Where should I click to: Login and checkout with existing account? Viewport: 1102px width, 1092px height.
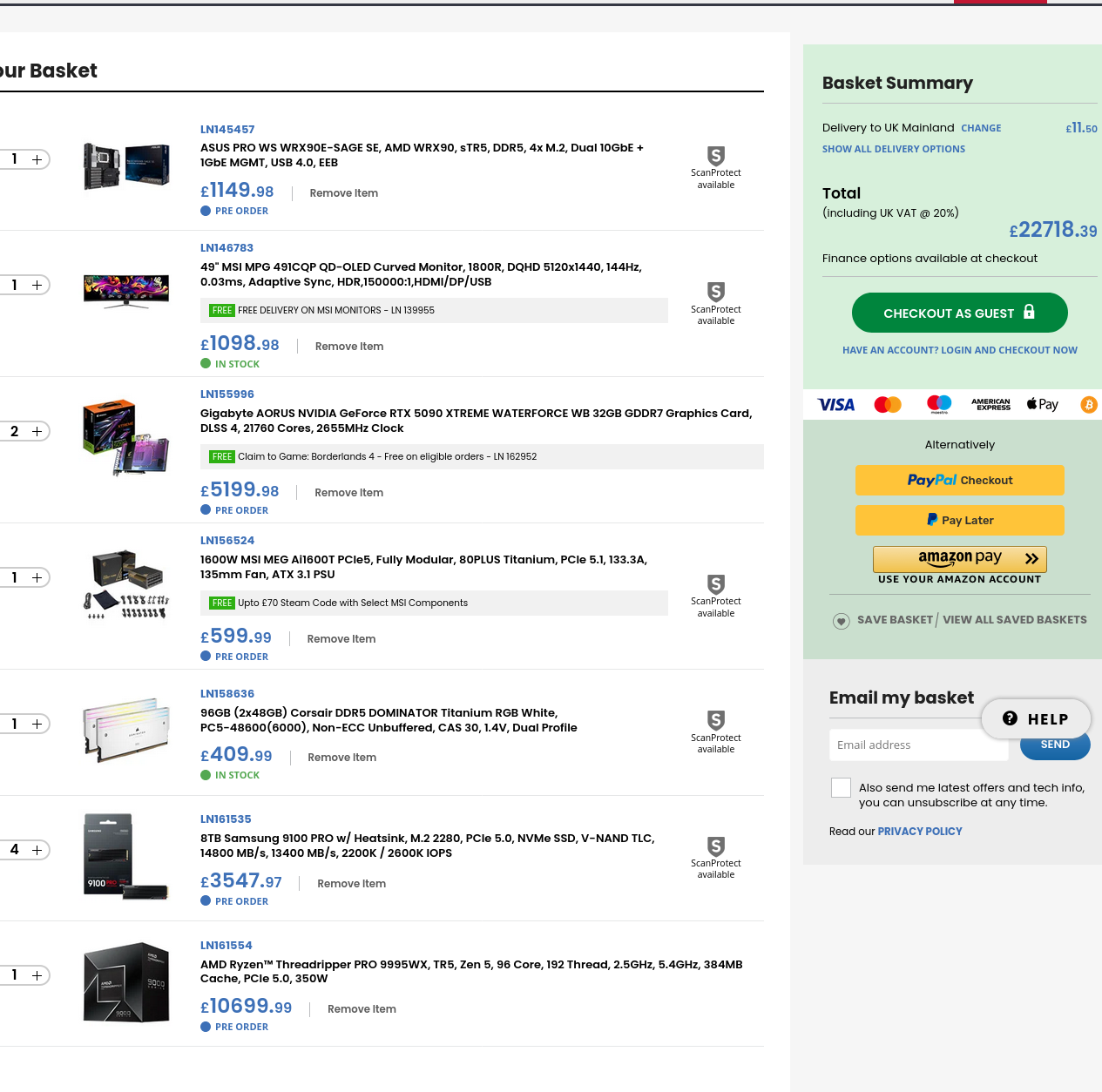[960, 350]
